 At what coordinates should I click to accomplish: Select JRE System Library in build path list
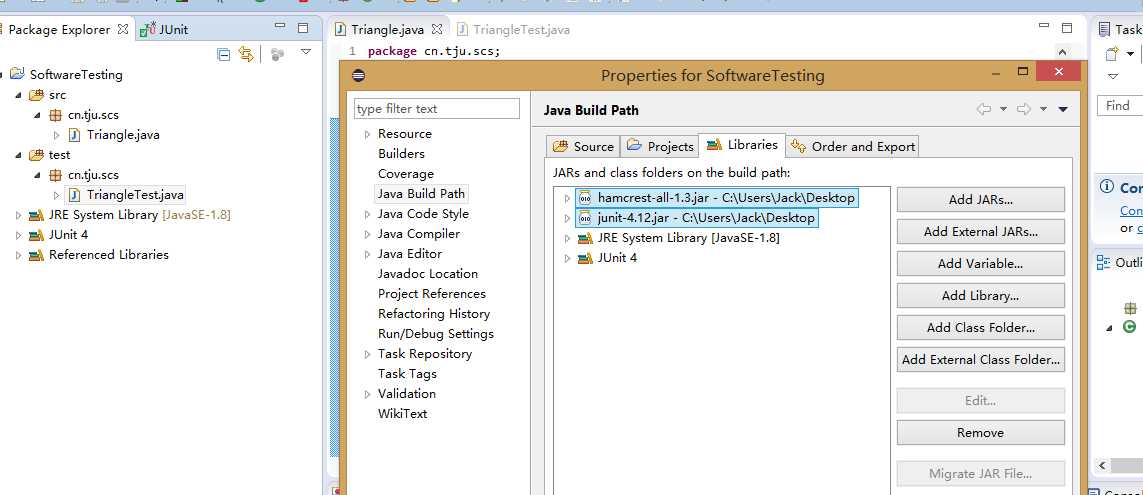click(x=688, y=238)
